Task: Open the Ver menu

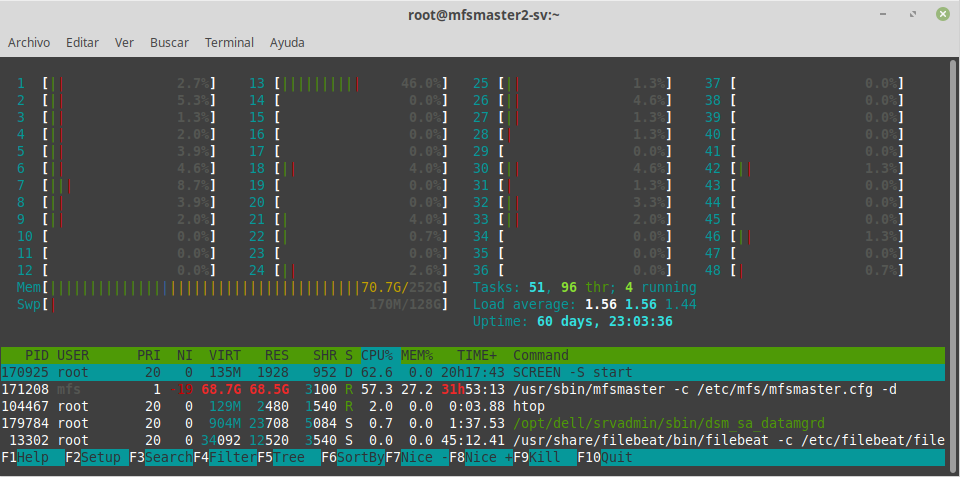Action: (x=124, y=42)
